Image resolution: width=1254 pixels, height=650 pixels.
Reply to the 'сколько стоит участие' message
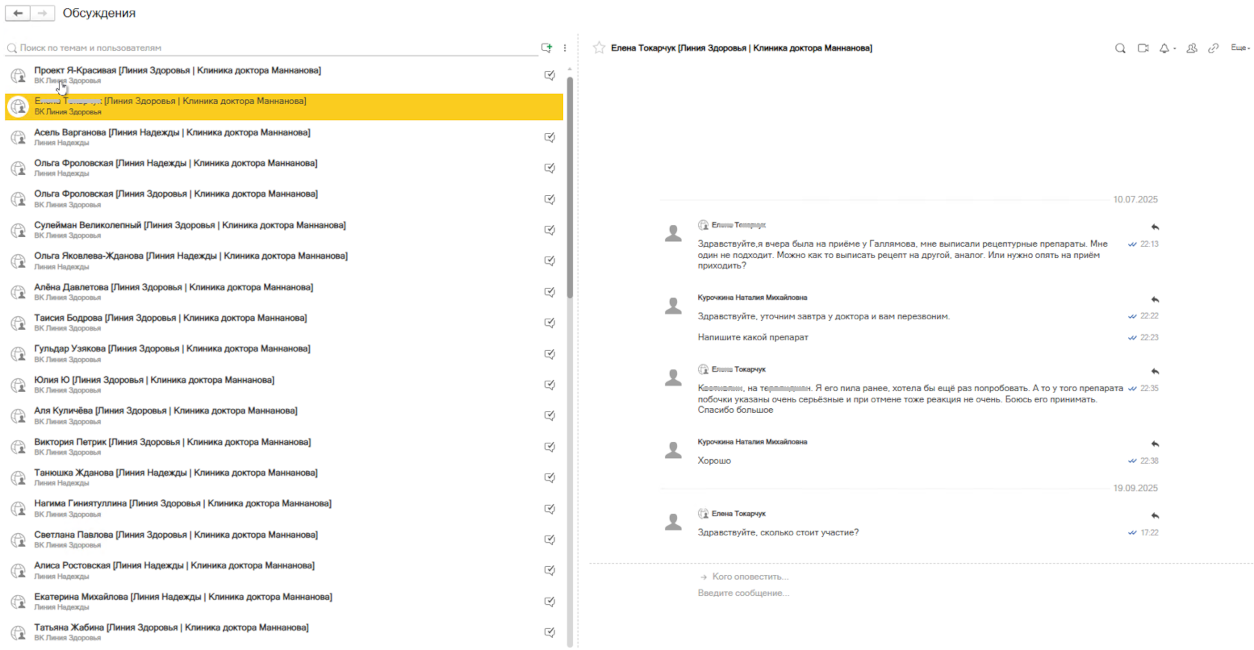pyautogui.click(x=1155, y=516)
